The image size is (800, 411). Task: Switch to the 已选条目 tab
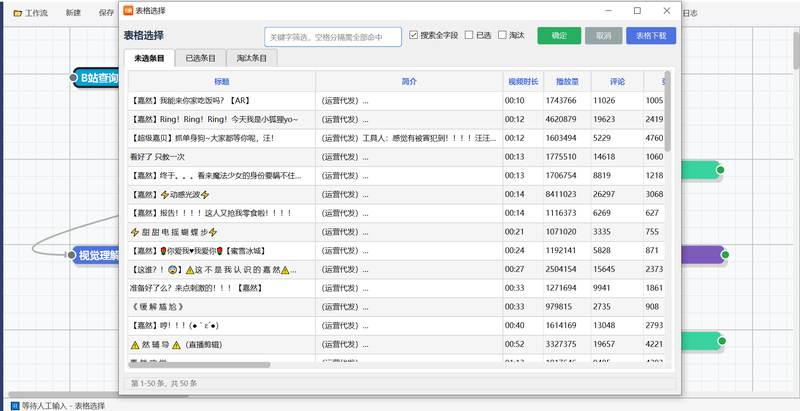201,58
